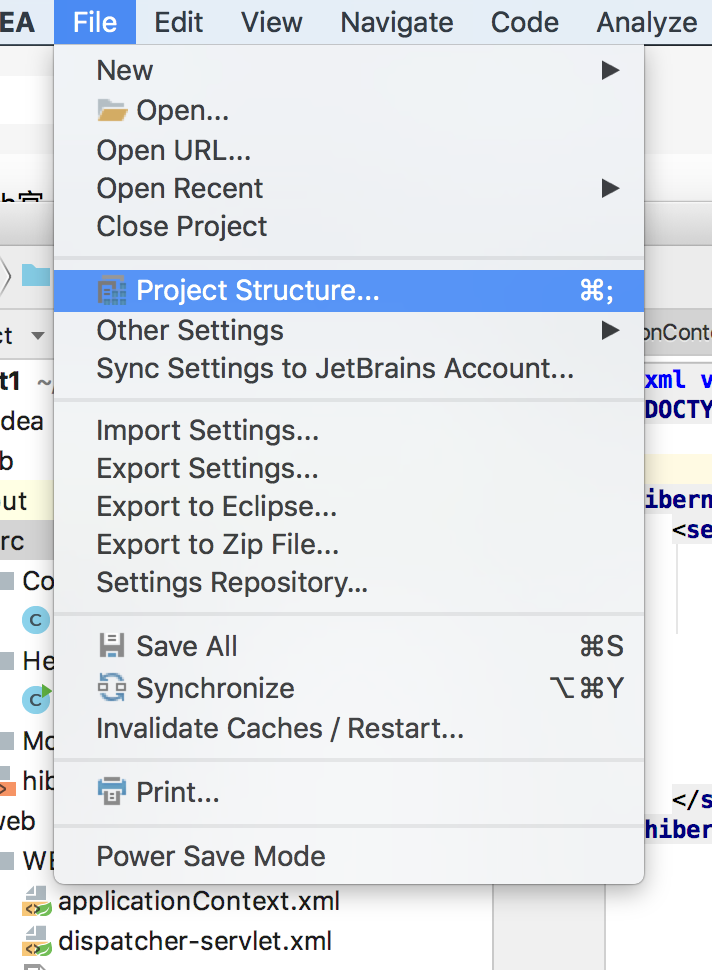Open the View menu
Screen dimensions: 712x970
click(x=272, y=23)
